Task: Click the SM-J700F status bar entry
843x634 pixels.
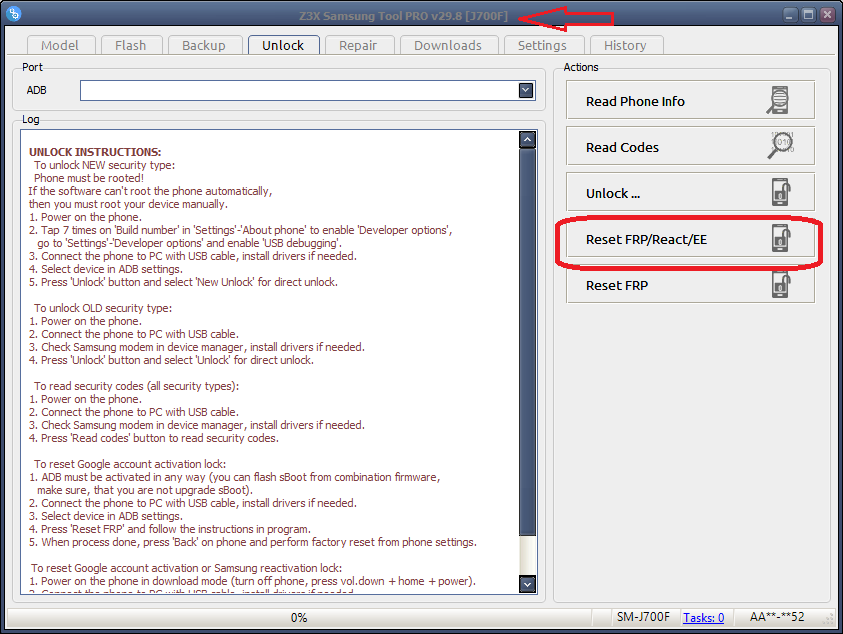Action: 643,617
